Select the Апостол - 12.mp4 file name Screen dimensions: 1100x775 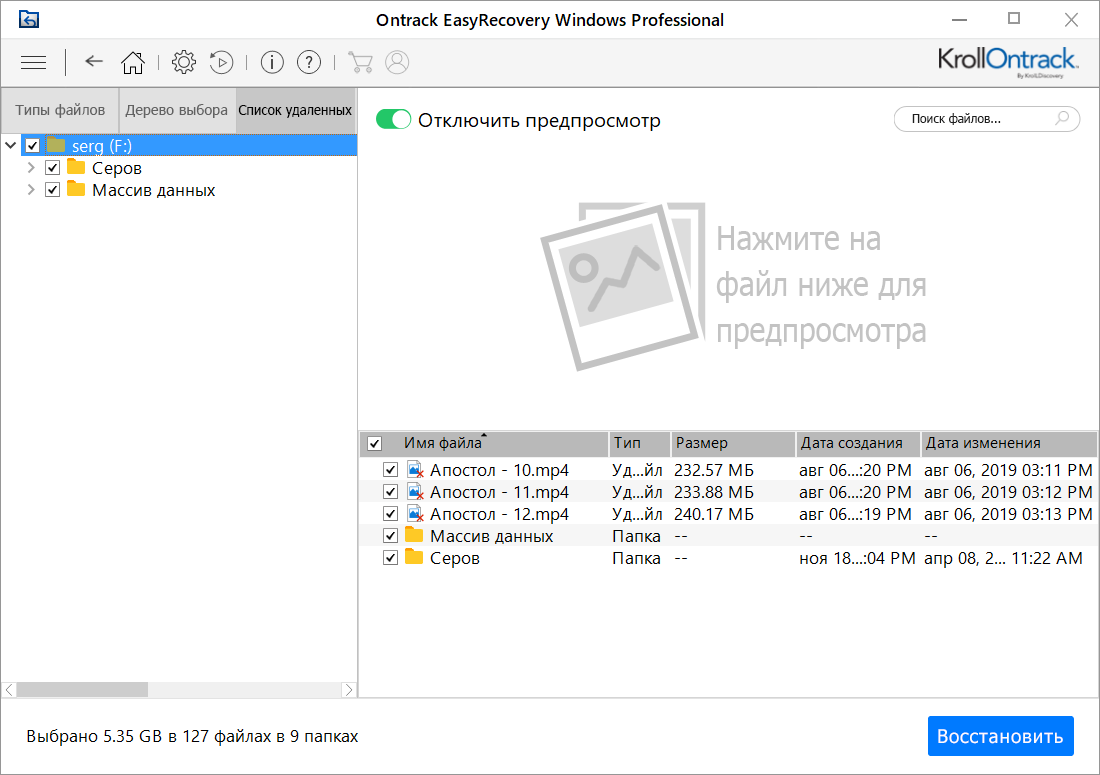(x=499, y=513)
